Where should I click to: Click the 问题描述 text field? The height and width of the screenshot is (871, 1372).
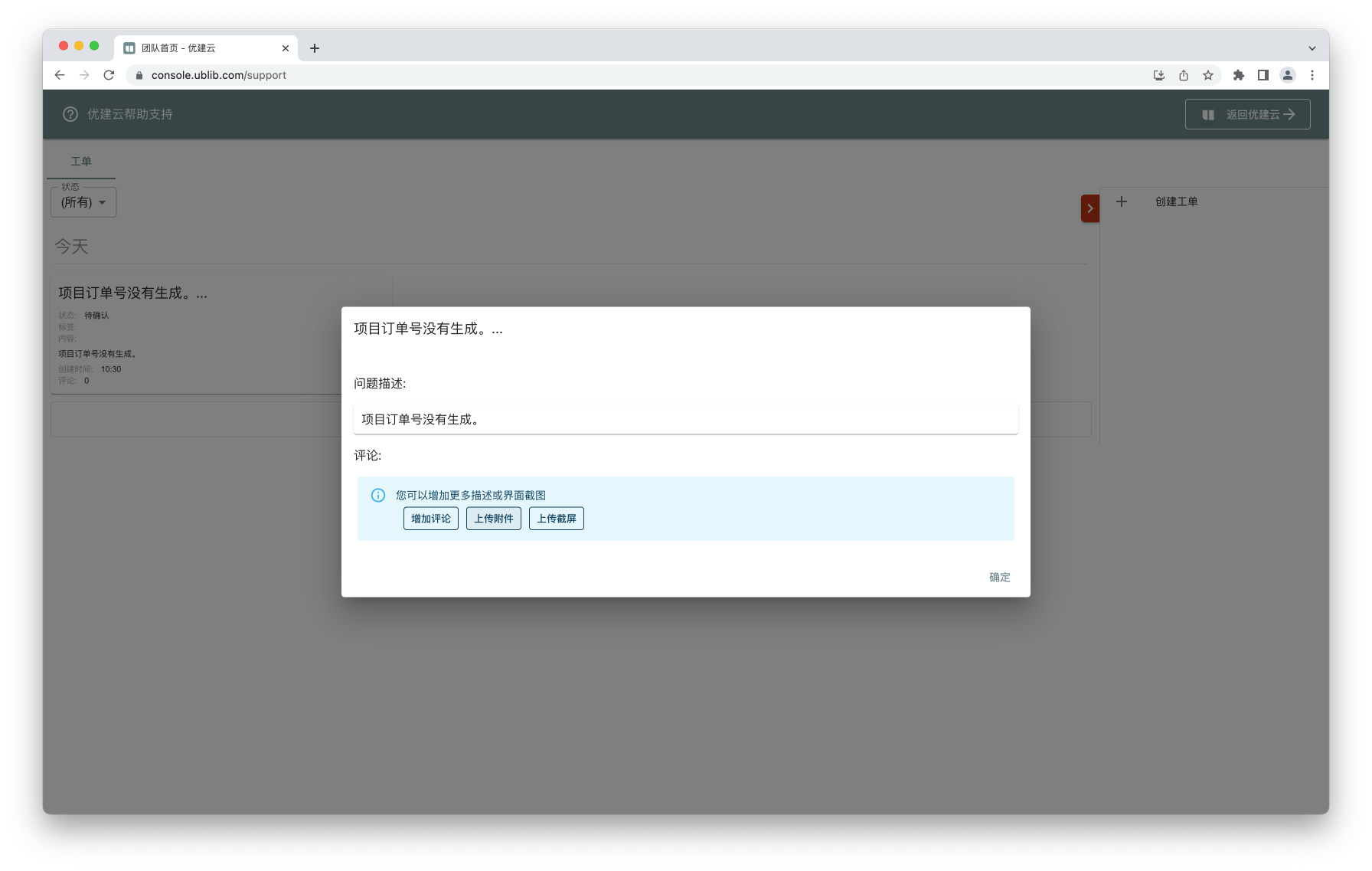pos(685,420)
